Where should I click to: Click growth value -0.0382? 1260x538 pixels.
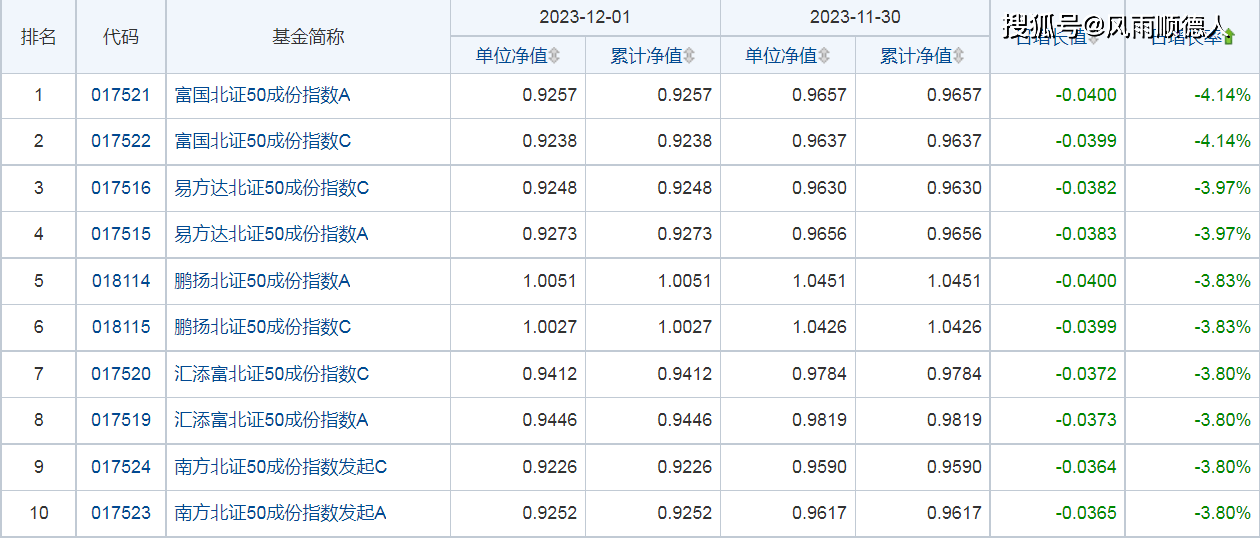click(x=1086, y=188)
